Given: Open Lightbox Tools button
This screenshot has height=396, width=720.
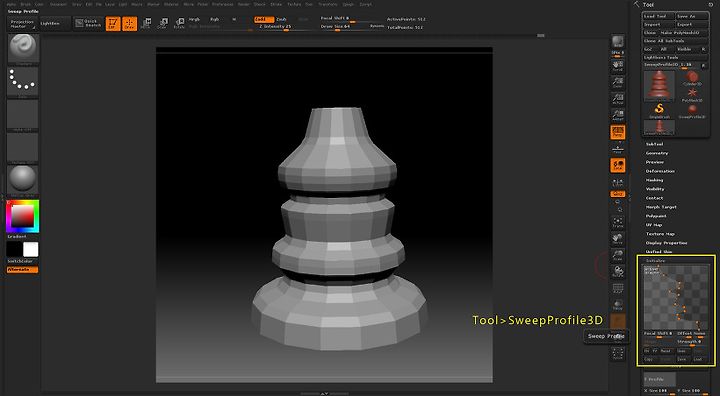Looking at the screenshot, I should tap(675, 57).
